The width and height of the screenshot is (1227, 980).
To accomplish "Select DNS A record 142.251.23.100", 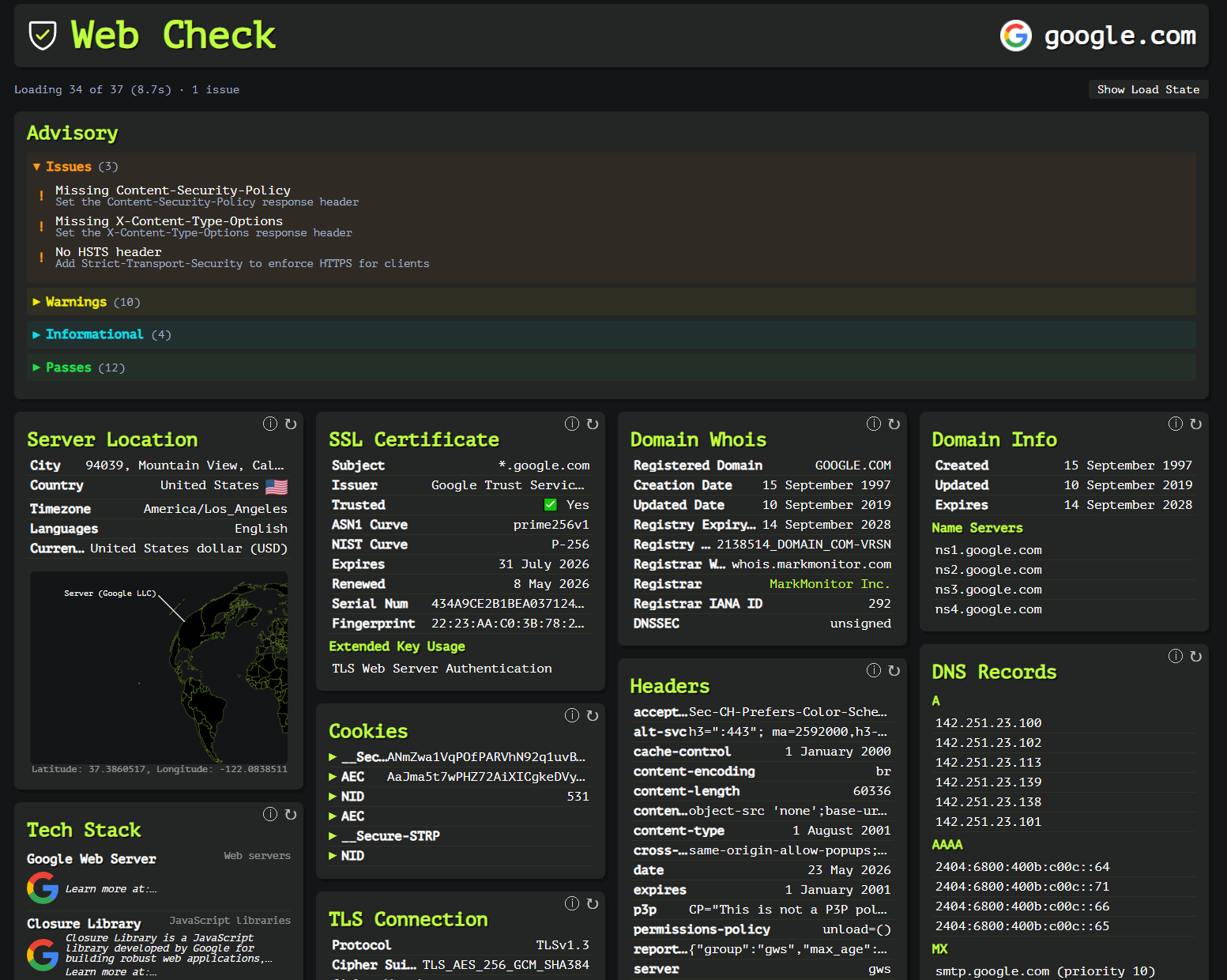I will pyautogui.click(x=988, y=723).
